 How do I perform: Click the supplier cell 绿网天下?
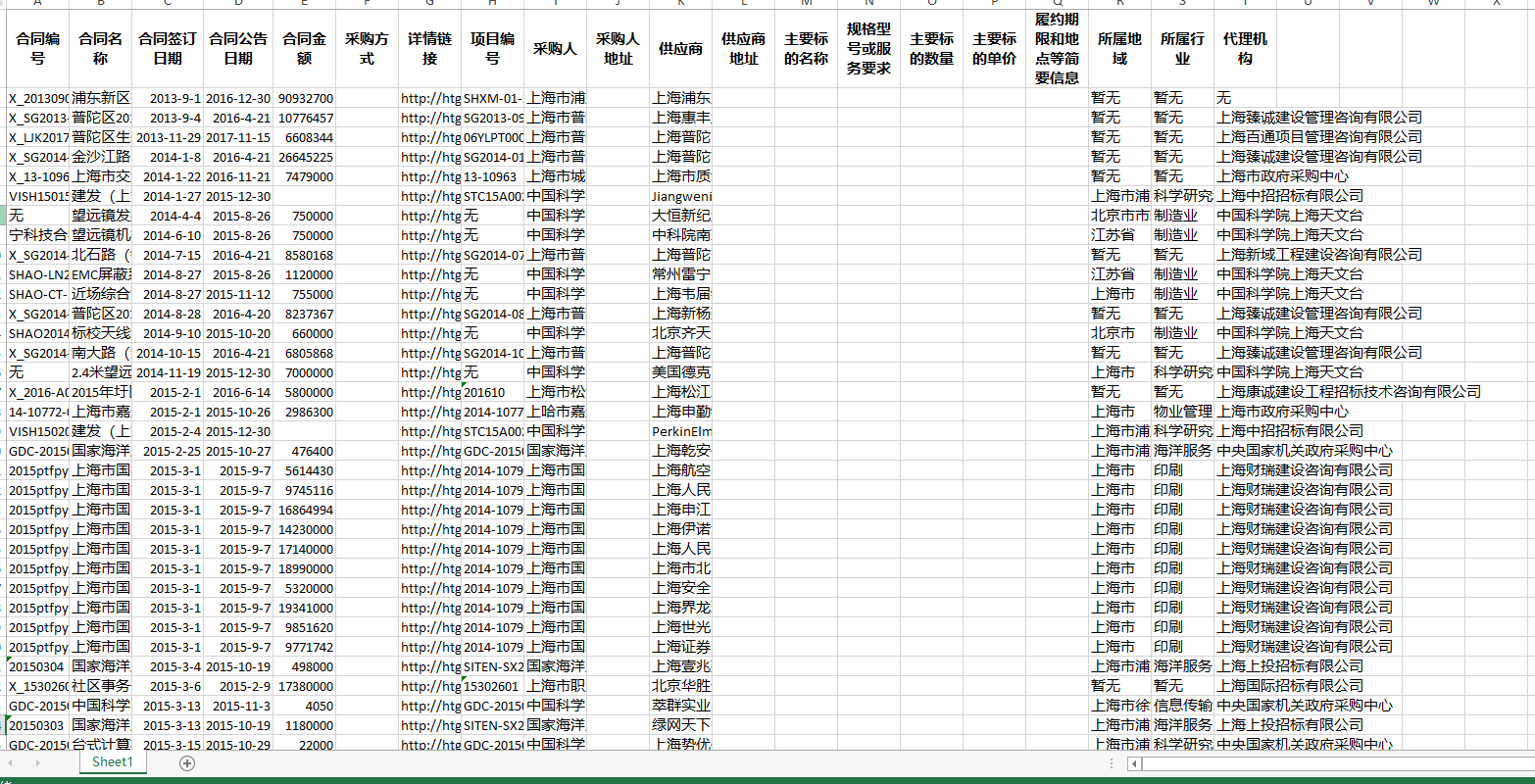[681, 725]
